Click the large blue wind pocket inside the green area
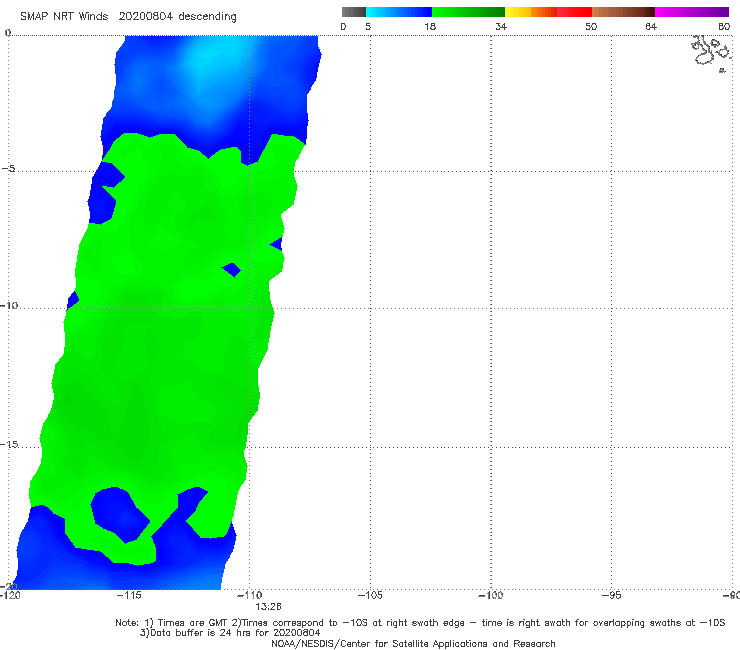Screen dimensions: 740x650 click(120, 515)
